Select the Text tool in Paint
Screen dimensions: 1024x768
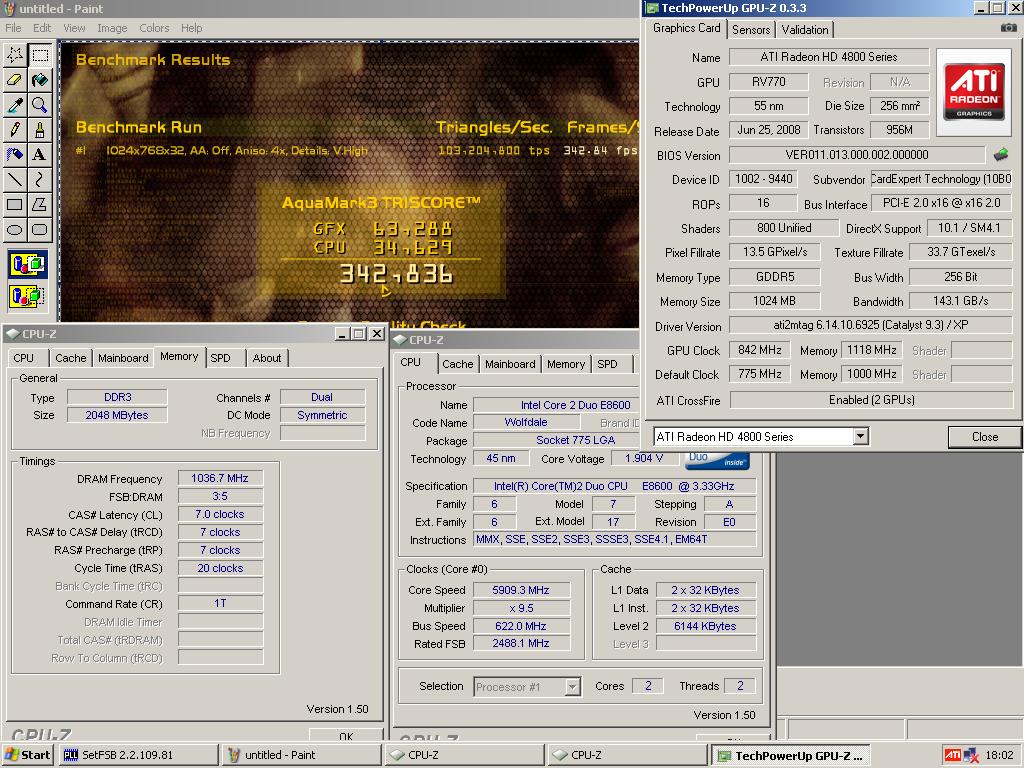click(40, 154)
